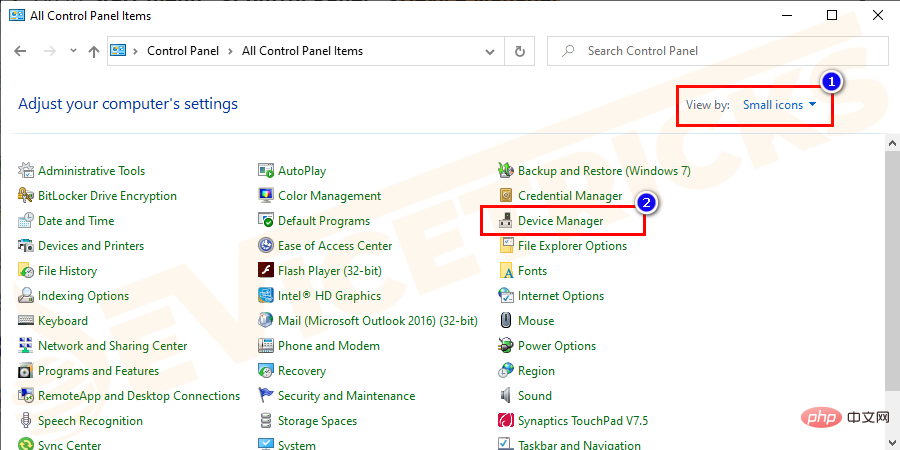Open Device Manager icon
Viewport: 900px width, 450px height.
coord(506,220)
